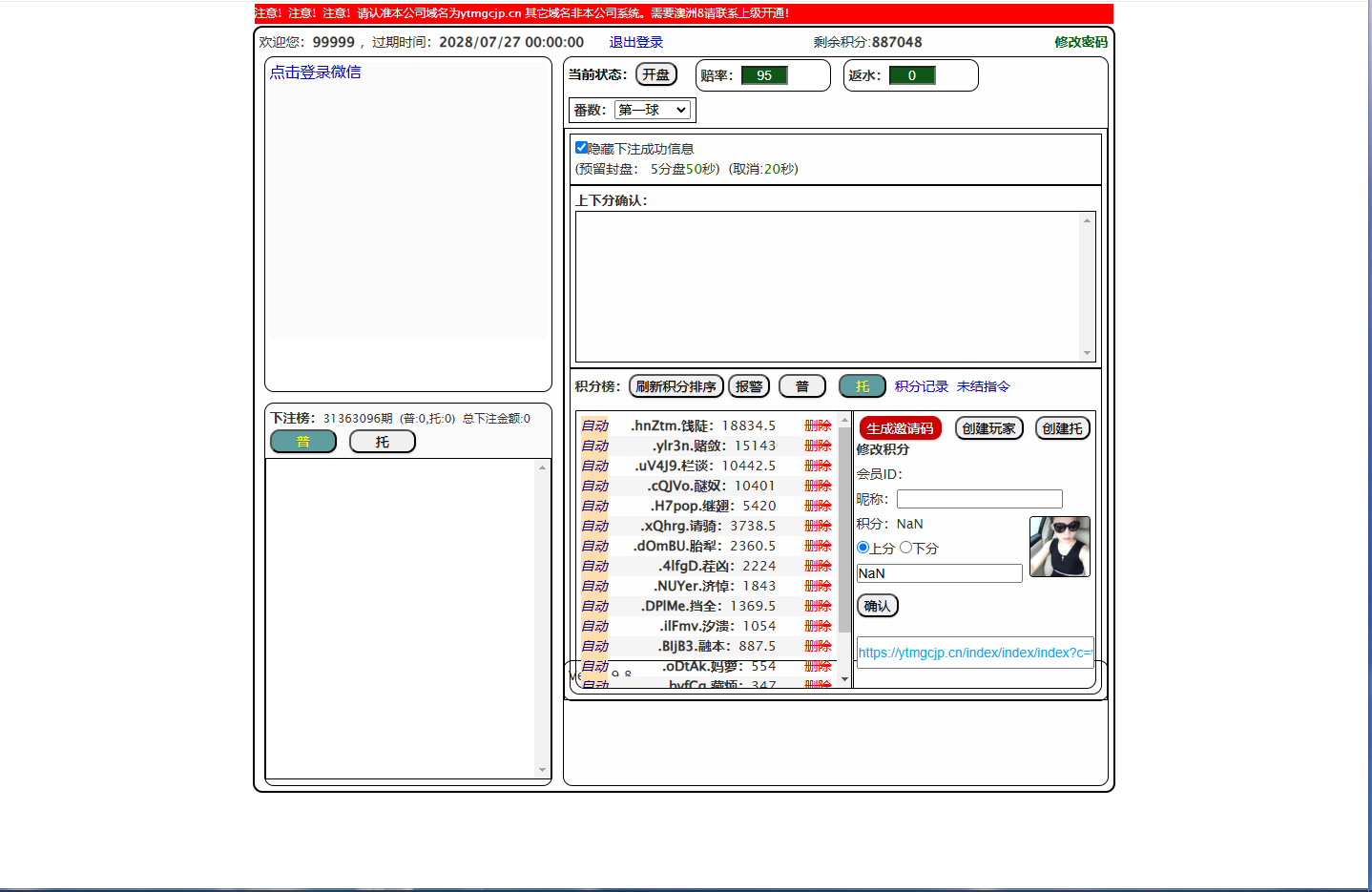The height and width of the screenshot is (892, 1372).
Task: Open the 未结指令 unsettled orders link
Action: [x=983, y=386]
